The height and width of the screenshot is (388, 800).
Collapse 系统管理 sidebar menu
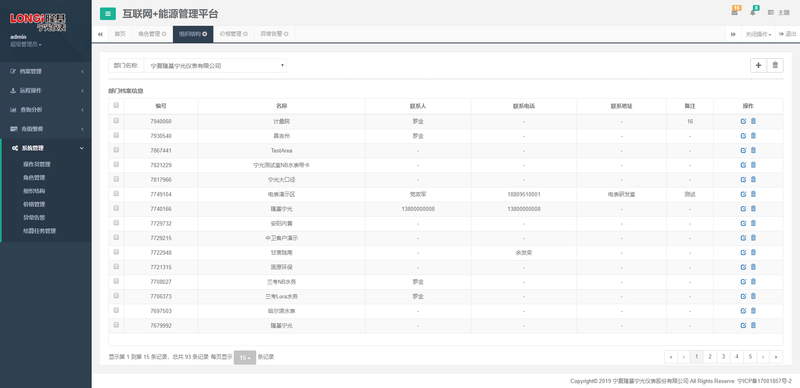(46, 148)
